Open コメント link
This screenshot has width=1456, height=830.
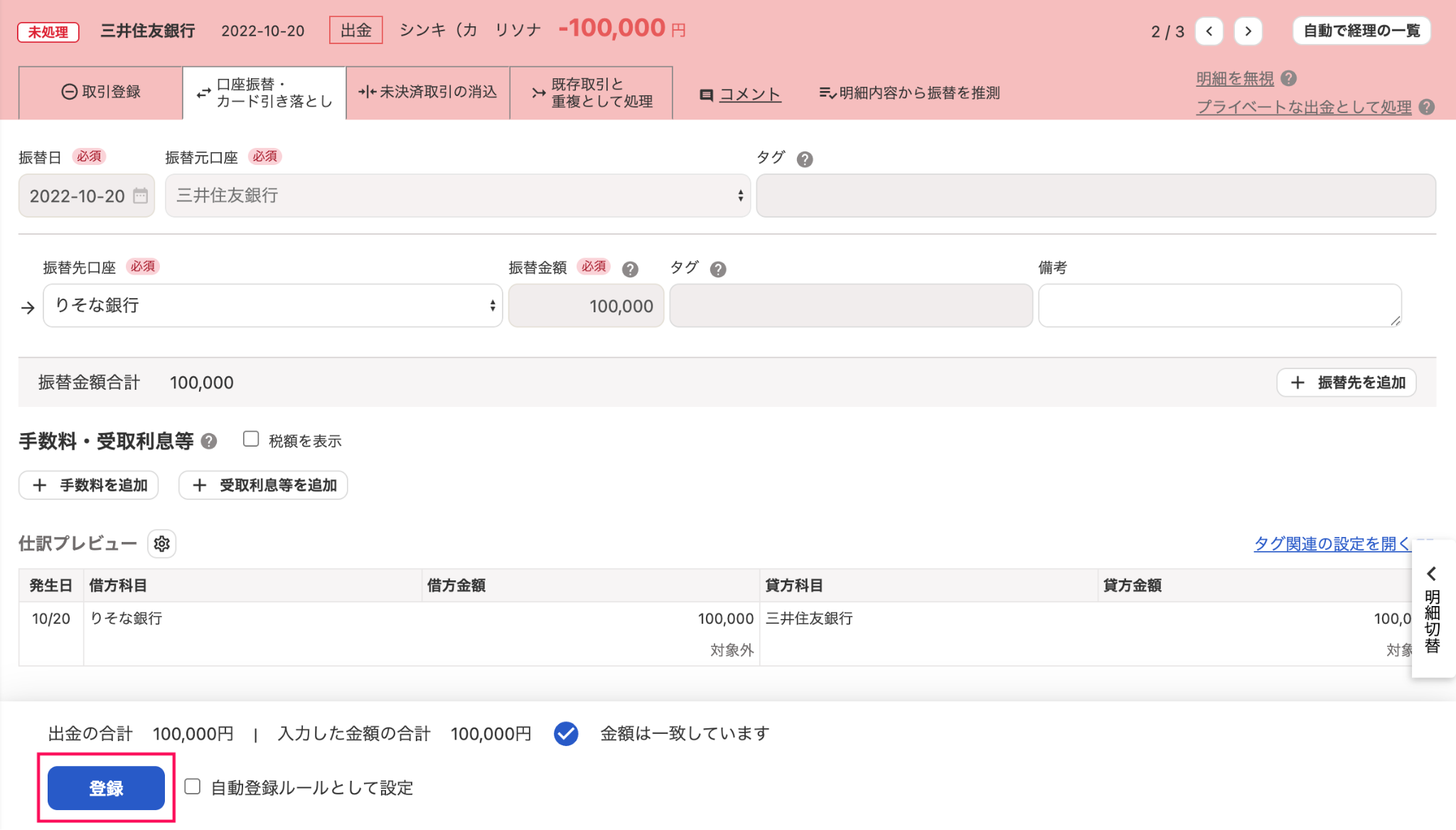point(750,94)
